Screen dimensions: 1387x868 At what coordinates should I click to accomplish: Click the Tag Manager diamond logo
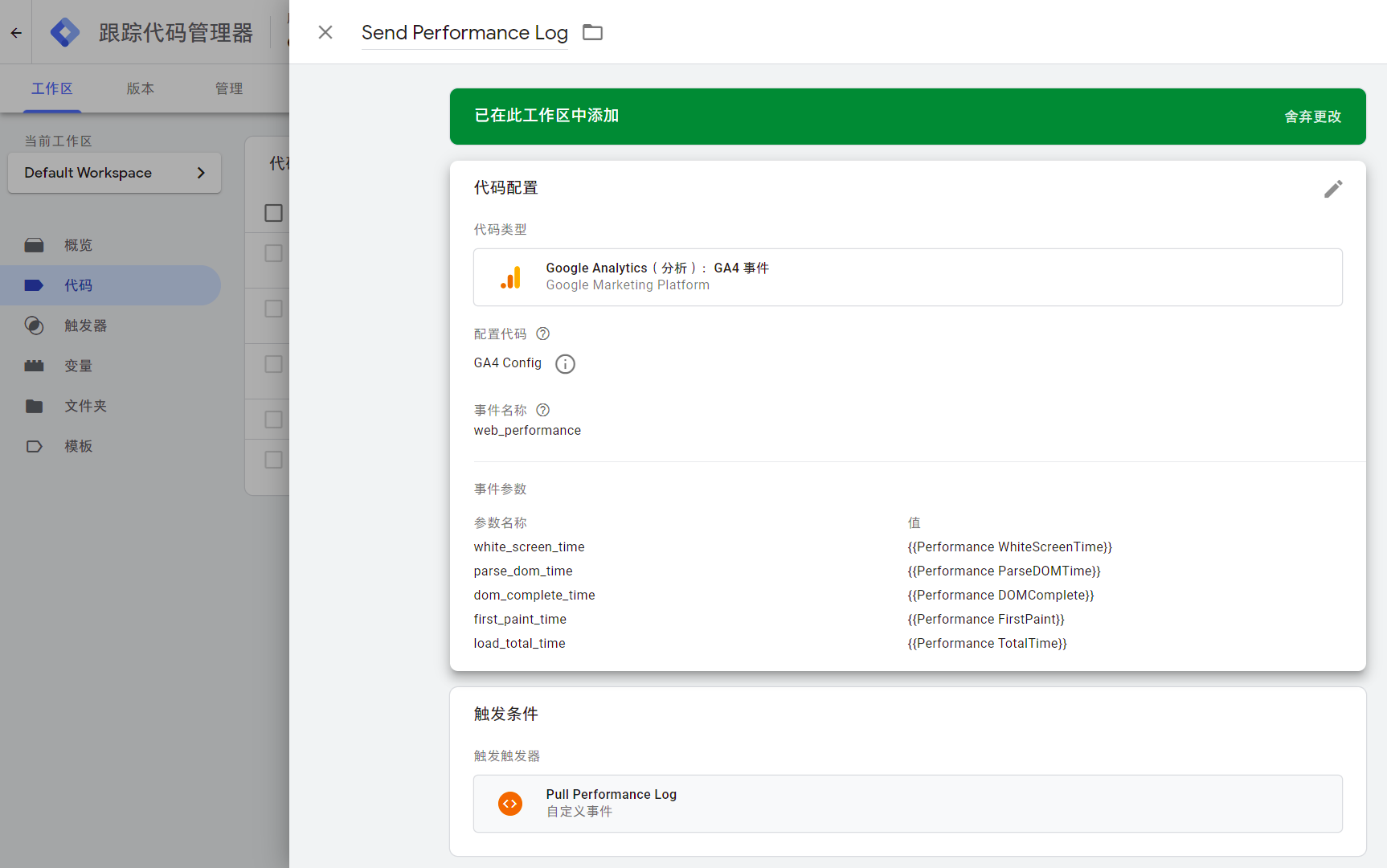65,32
